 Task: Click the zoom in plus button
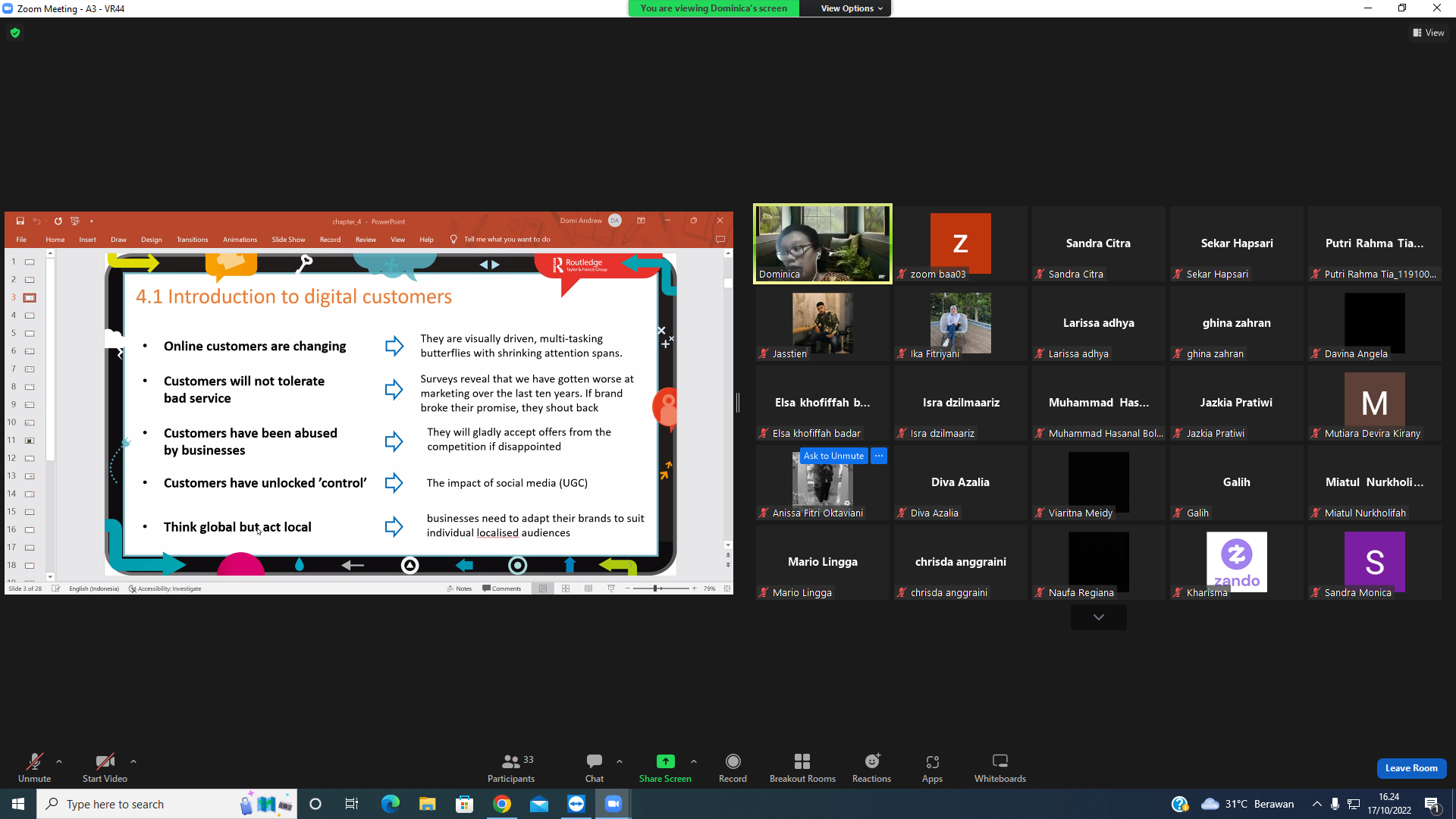[x=694, y=588]
